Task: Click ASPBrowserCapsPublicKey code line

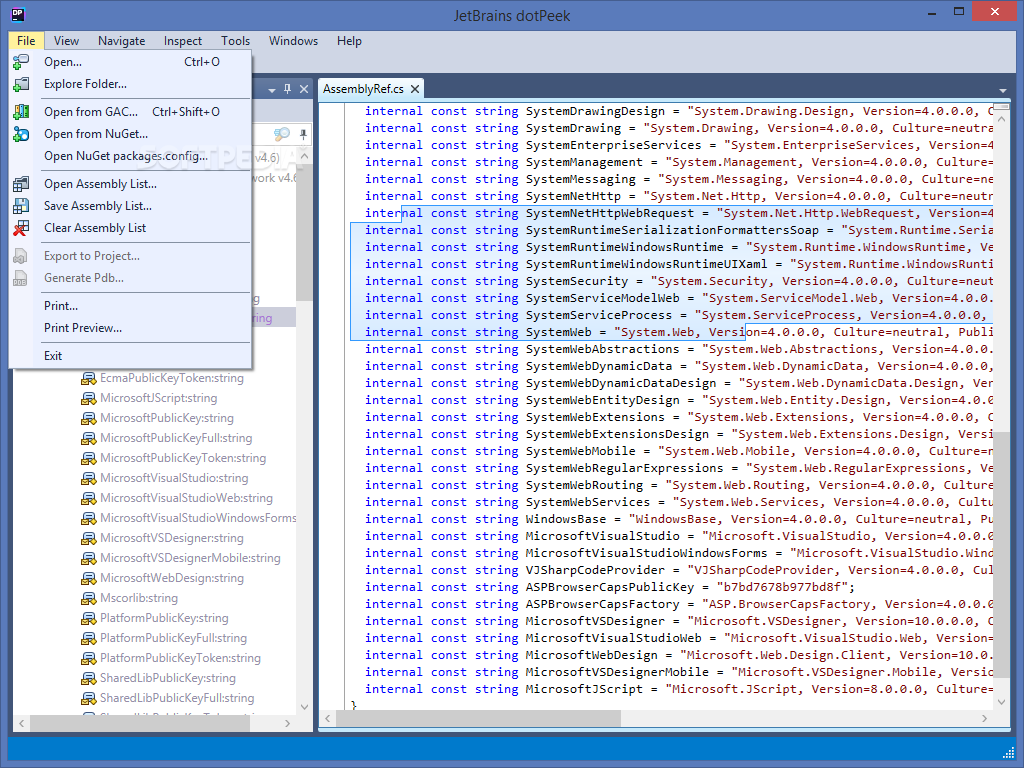Action: click(609, 587)
